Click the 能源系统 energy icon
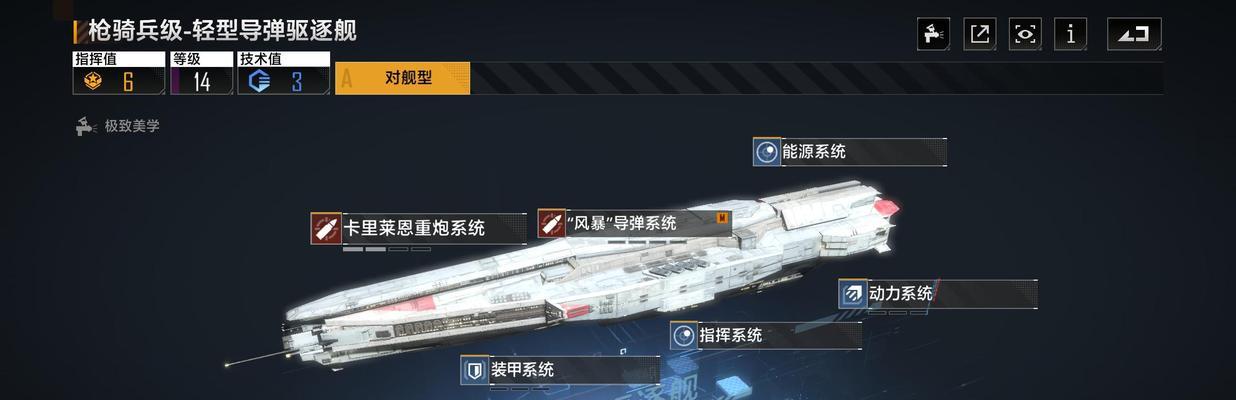 coord(767,152)
